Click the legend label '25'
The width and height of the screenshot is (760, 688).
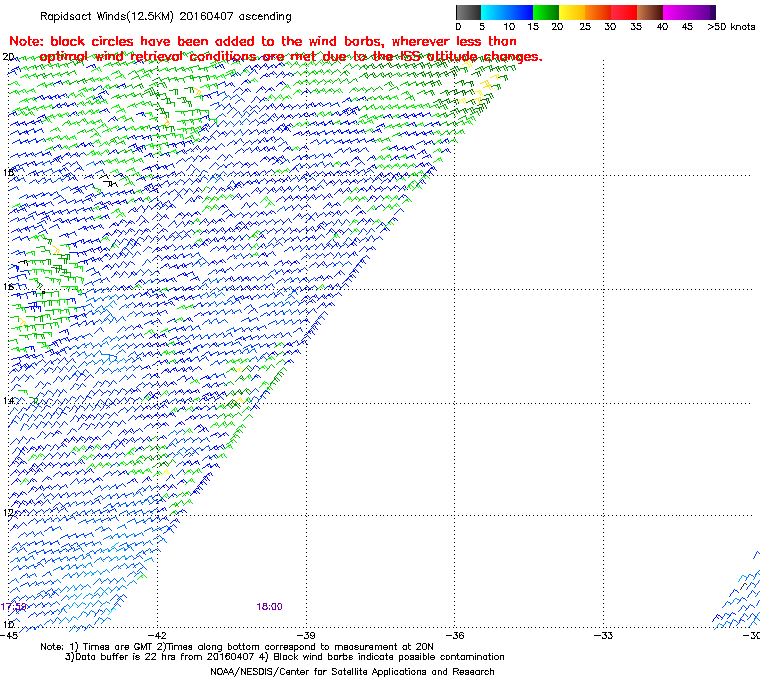coord(585,27)
